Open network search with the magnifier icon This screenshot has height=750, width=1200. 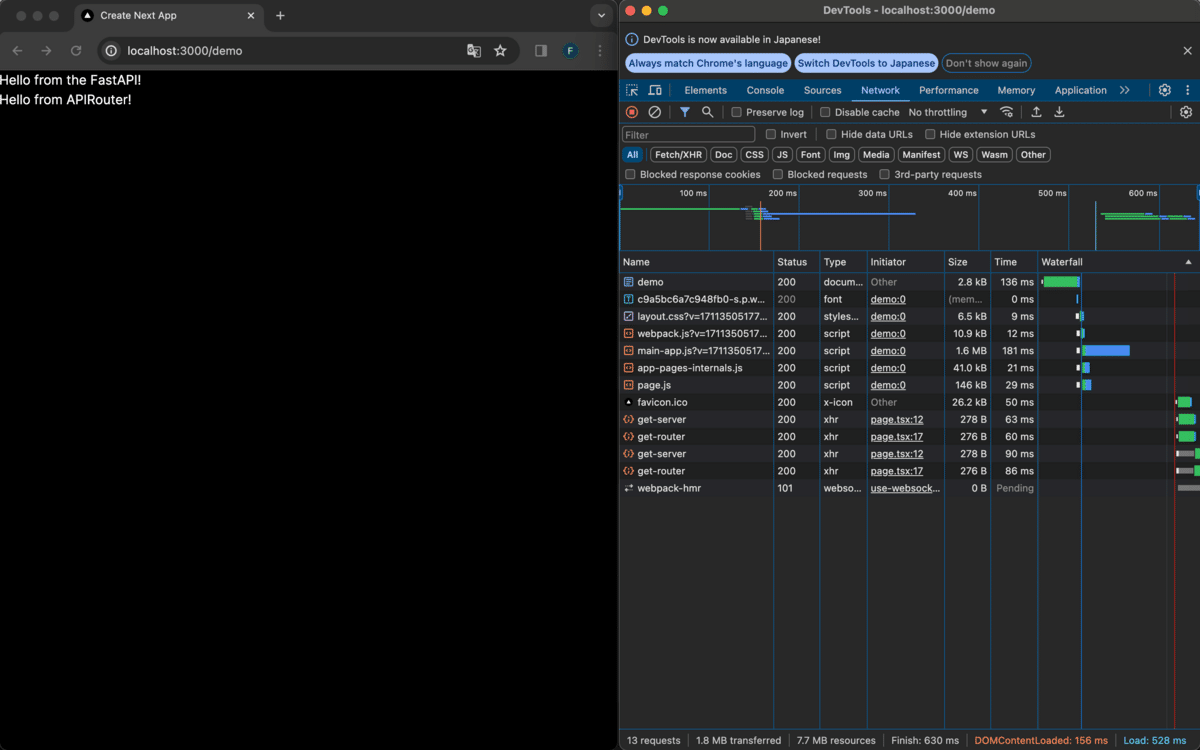point(708,112)
